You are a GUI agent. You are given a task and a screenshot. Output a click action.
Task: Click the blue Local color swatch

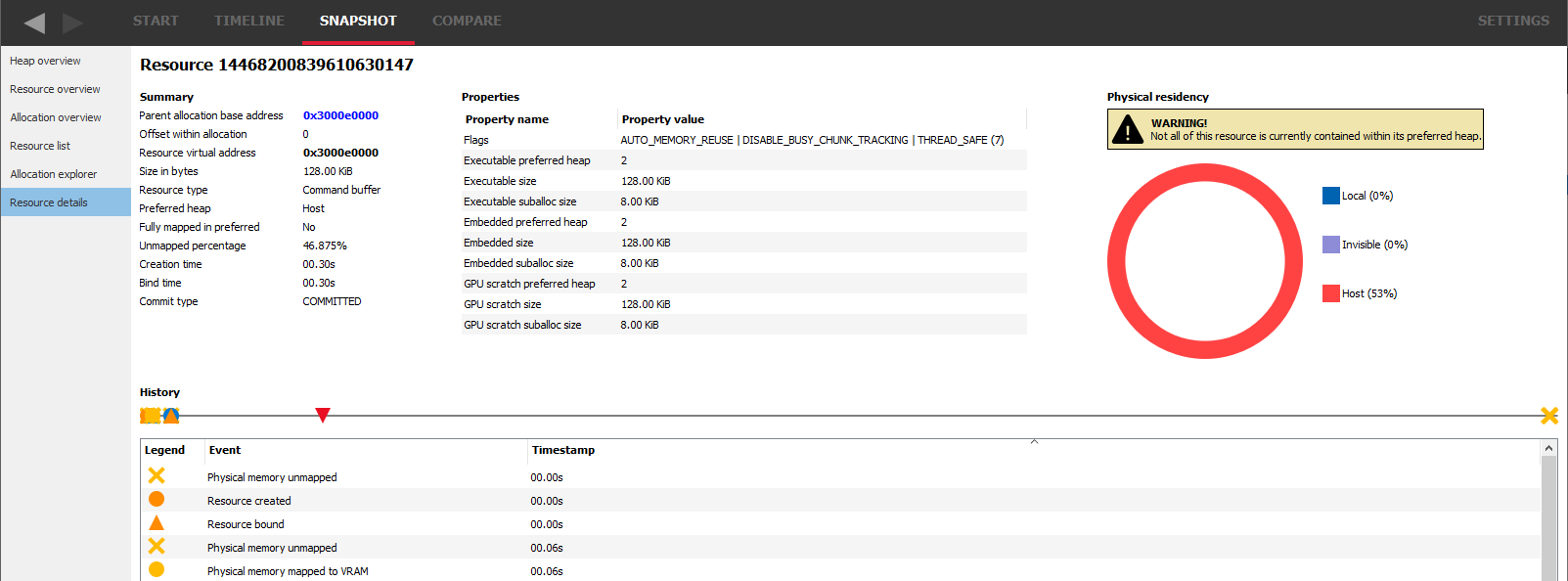click(1330, 196)
